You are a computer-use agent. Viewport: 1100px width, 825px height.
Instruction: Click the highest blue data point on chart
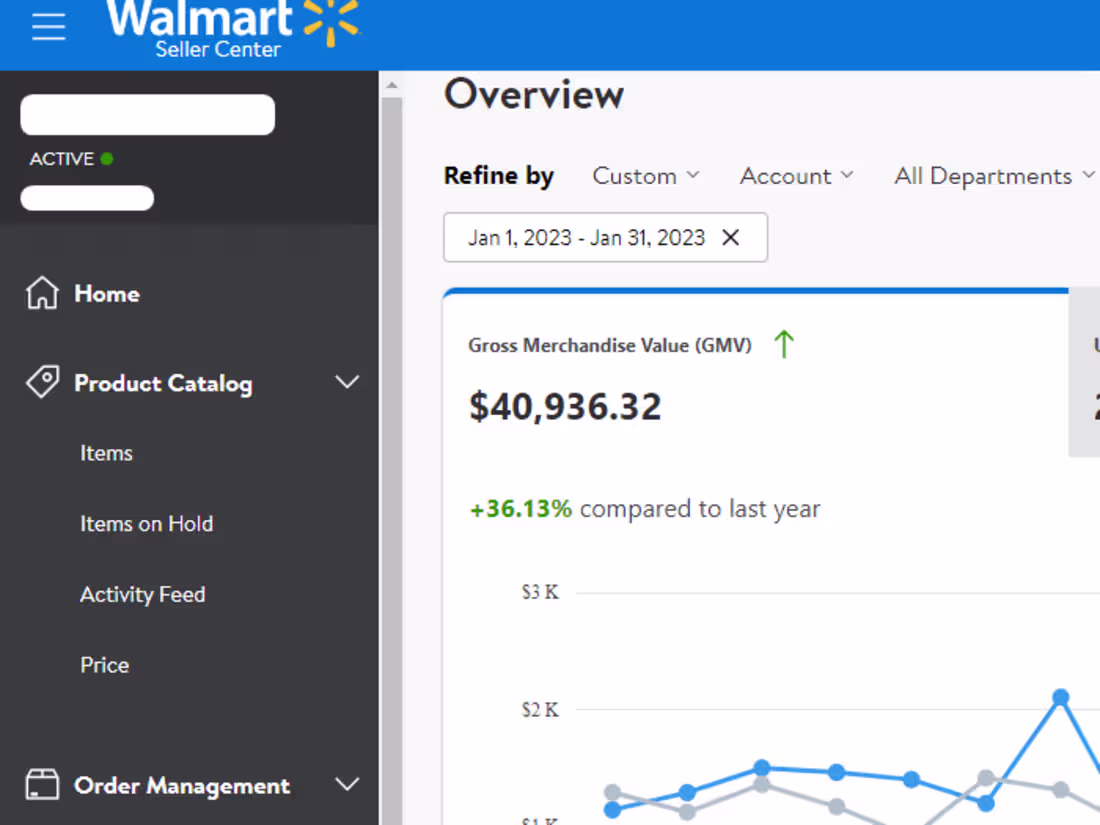(x=1059, y=696)
